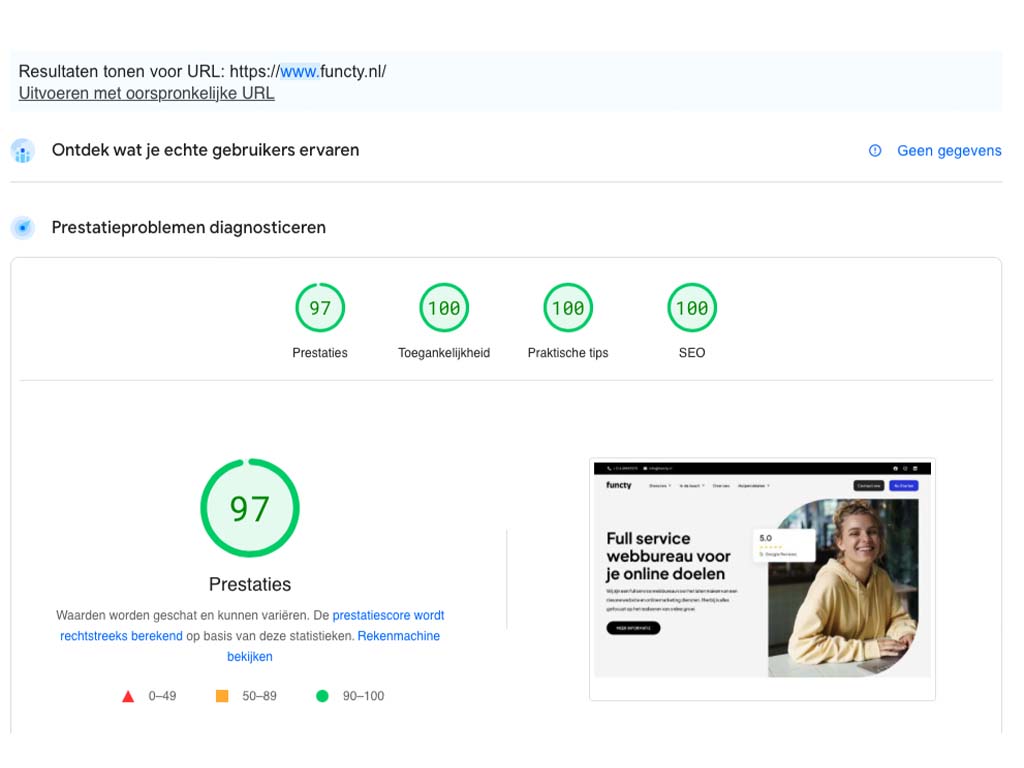The image size is (1024, 768).
Task: Click the large 97 Prestaties progress ring
Action: click(x=249, y=507)
